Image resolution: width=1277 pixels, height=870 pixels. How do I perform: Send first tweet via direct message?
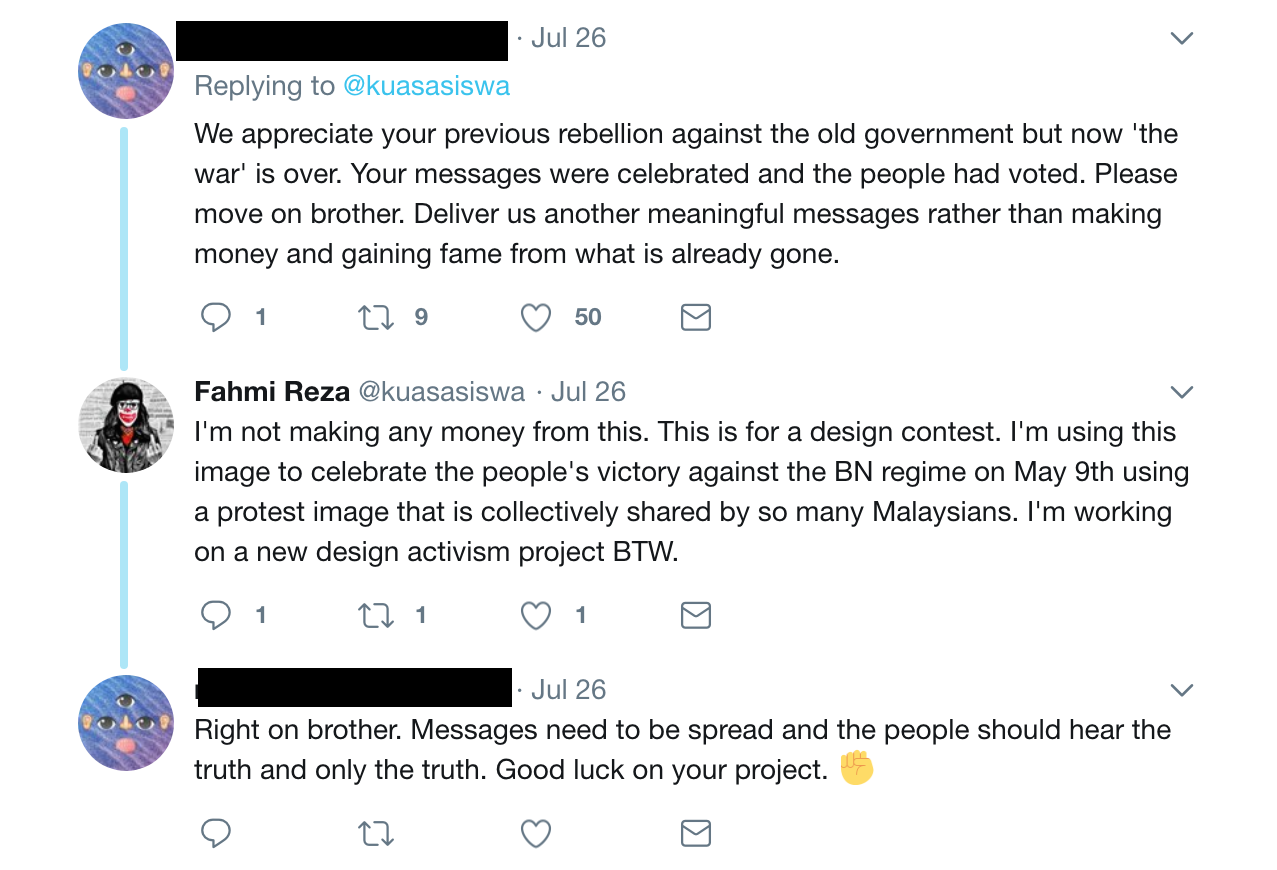pos(695,318)
